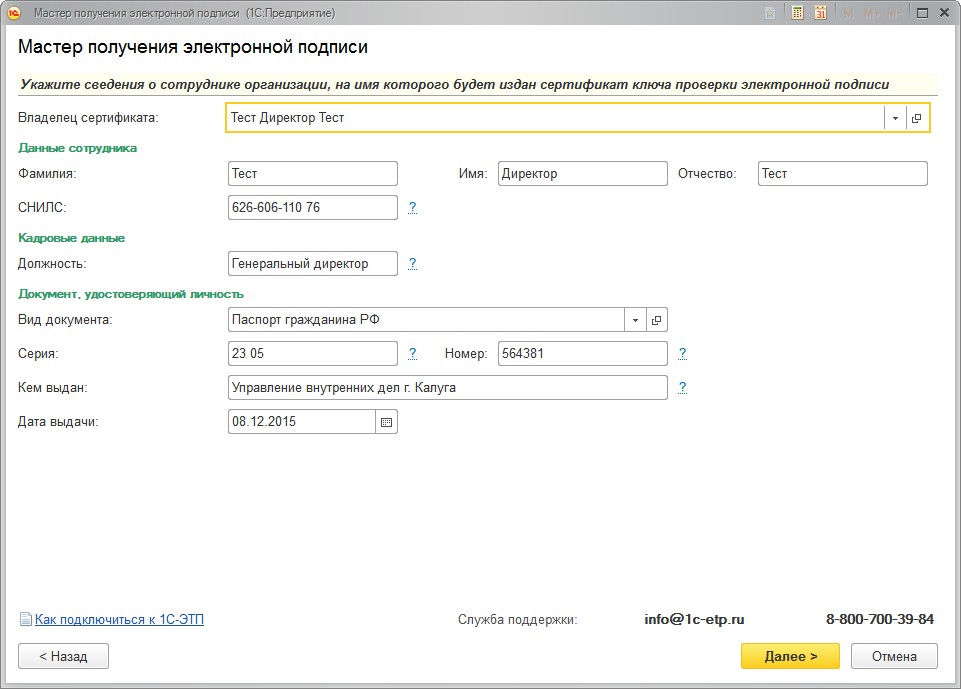The image size is (961, 689).
Task: Show help hint for Должность field
Action: pos(412,264)
